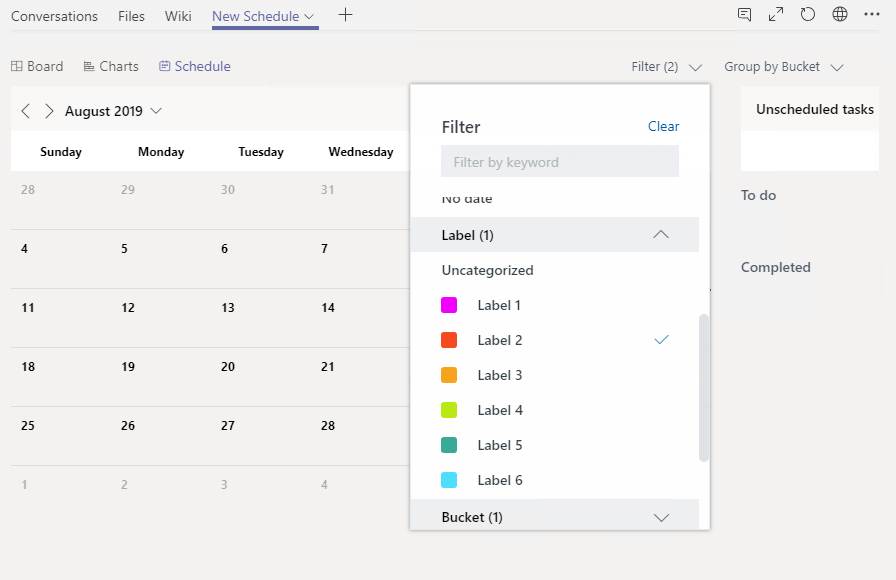This screenshot has height=580, width=896.
Task: Reload the tab with refresh icon
Action: pos(807,14)
